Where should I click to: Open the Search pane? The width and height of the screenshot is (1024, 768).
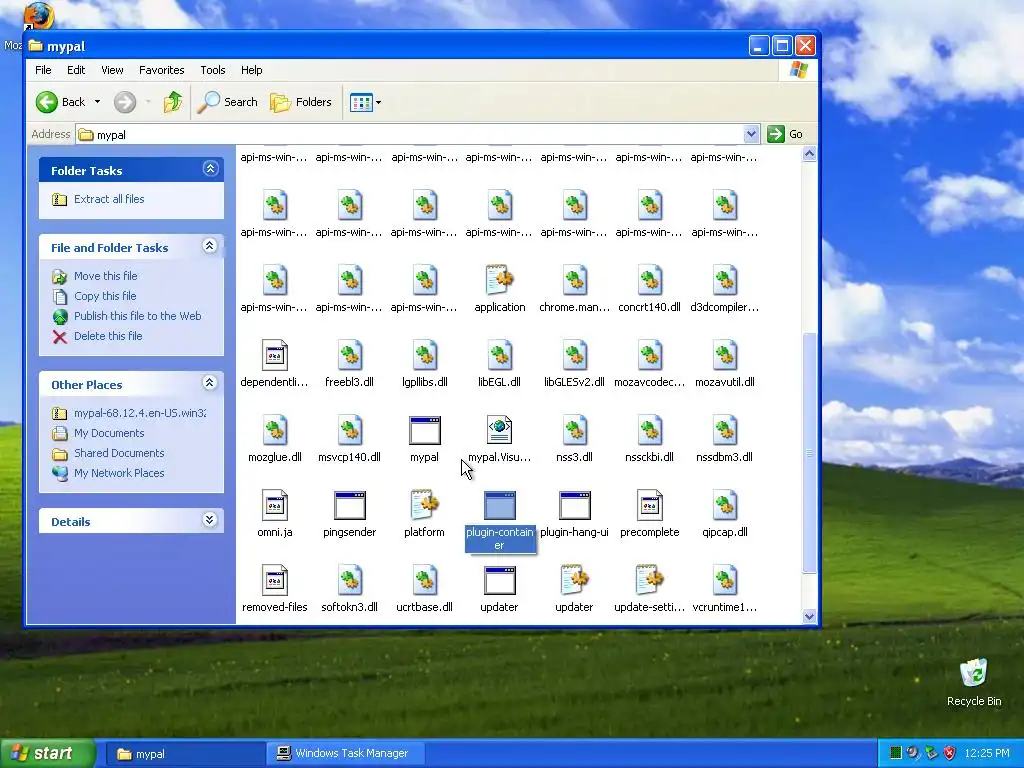coord(227,102)
